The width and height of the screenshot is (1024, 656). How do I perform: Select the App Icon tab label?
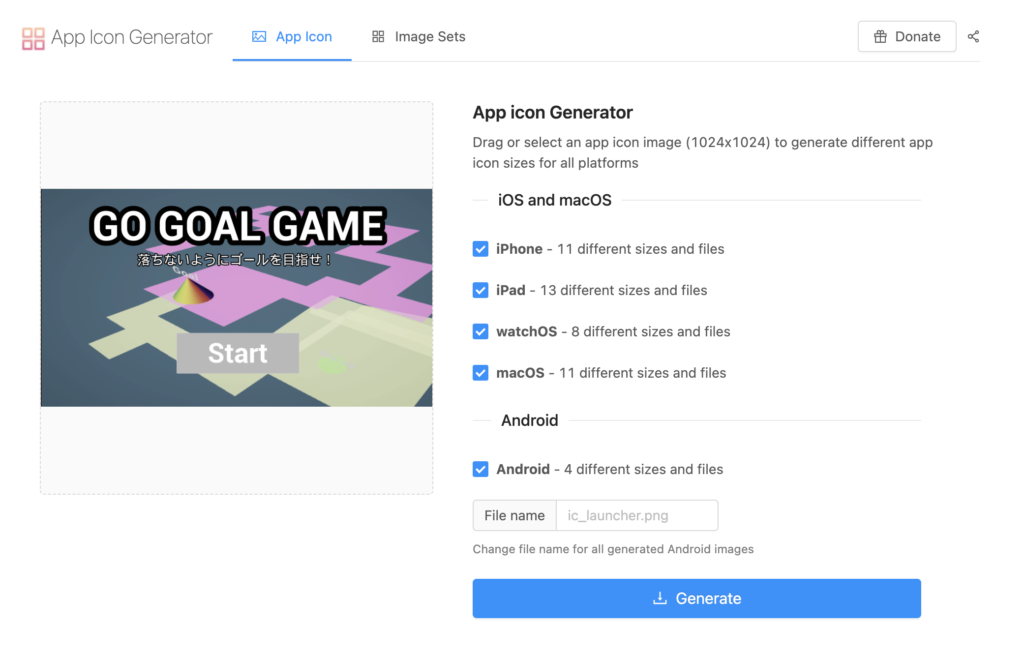coord(304,37)
